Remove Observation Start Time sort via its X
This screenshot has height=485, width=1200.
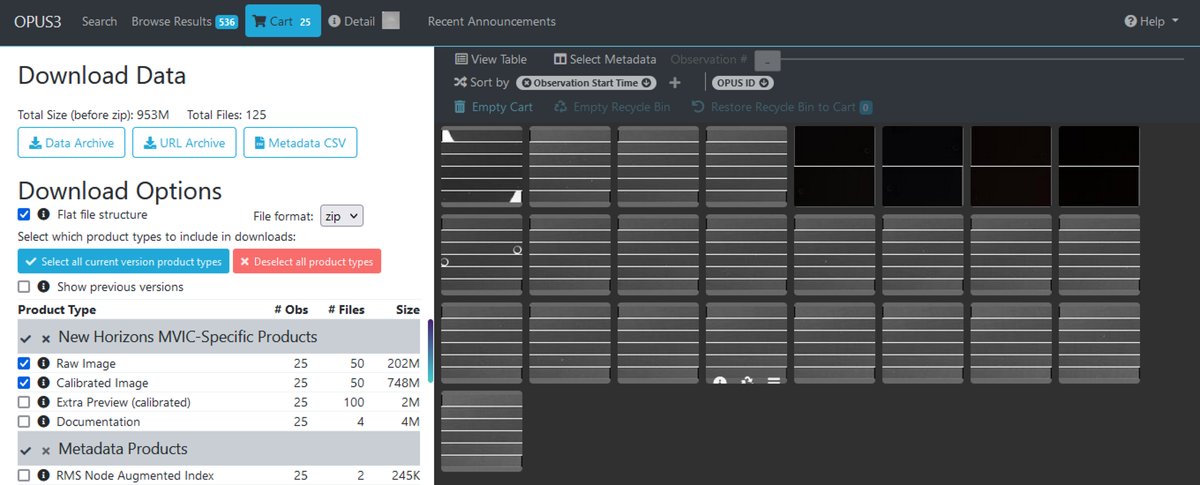[526, 83]
